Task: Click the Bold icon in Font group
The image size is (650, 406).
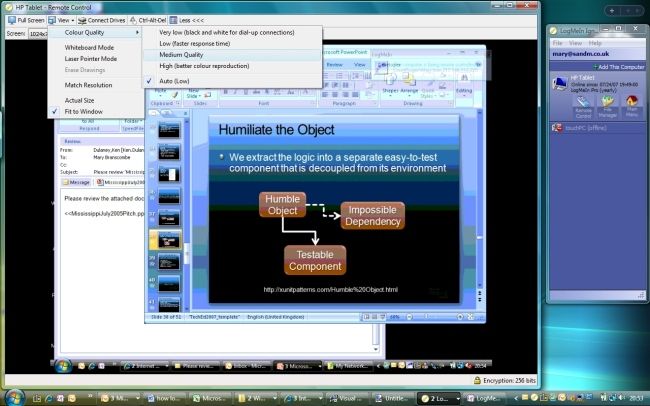Action: pos(226,92)
